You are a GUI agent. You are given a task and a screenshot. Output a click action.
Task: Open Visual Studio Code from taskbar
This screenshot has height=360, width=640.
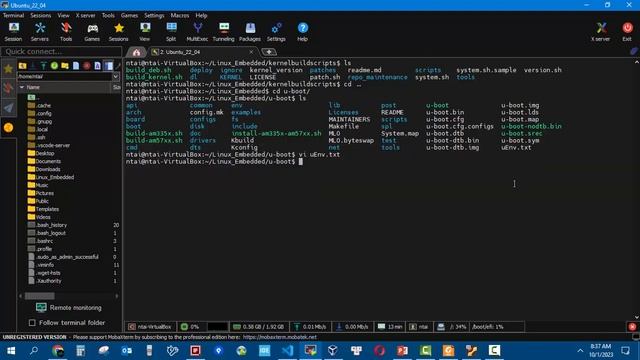[x=287, y=351]
